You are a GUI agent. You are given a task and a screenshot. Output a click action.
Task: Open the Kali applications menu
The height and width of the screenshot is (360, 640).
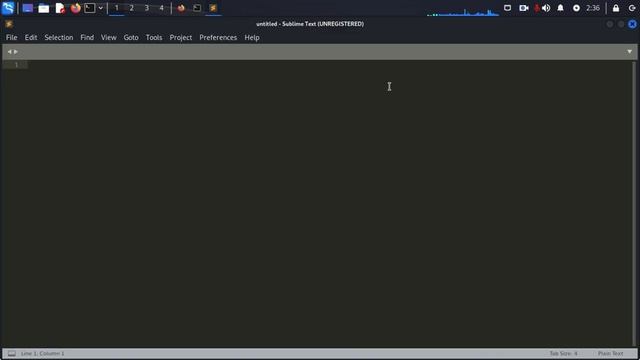[x=8, y=8]
